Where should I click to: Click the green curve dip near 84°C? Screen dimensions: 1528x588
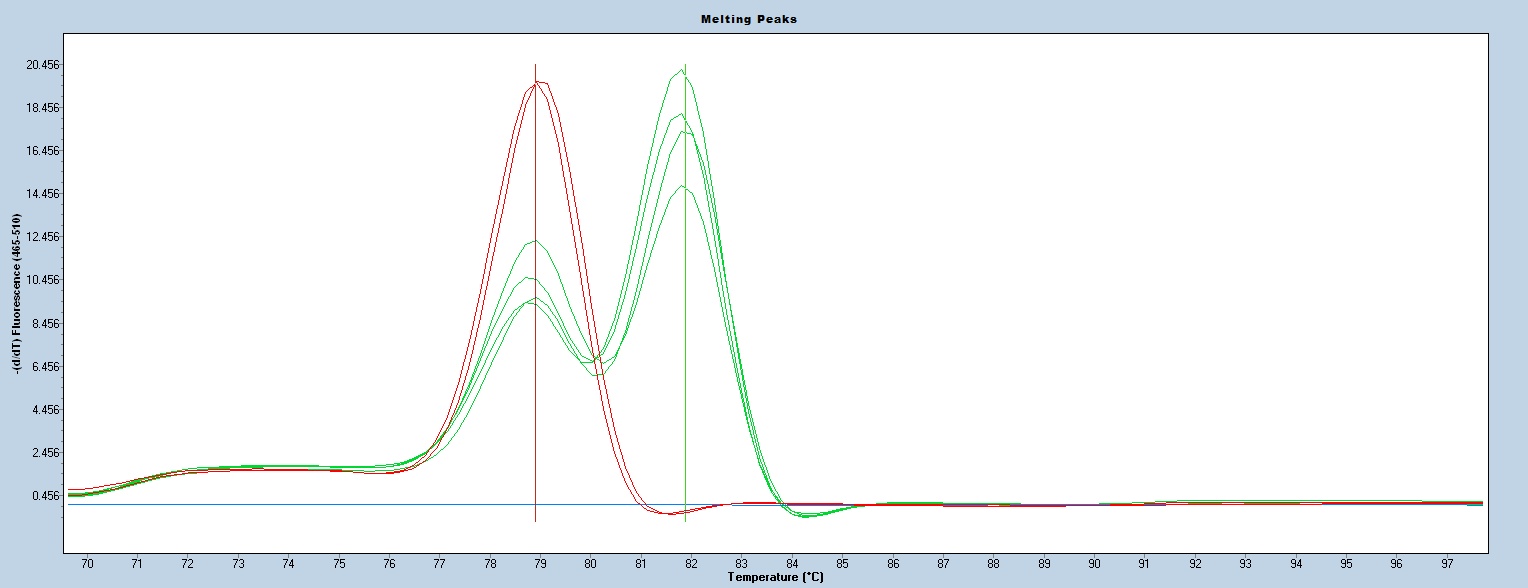[x=808, y=516]
